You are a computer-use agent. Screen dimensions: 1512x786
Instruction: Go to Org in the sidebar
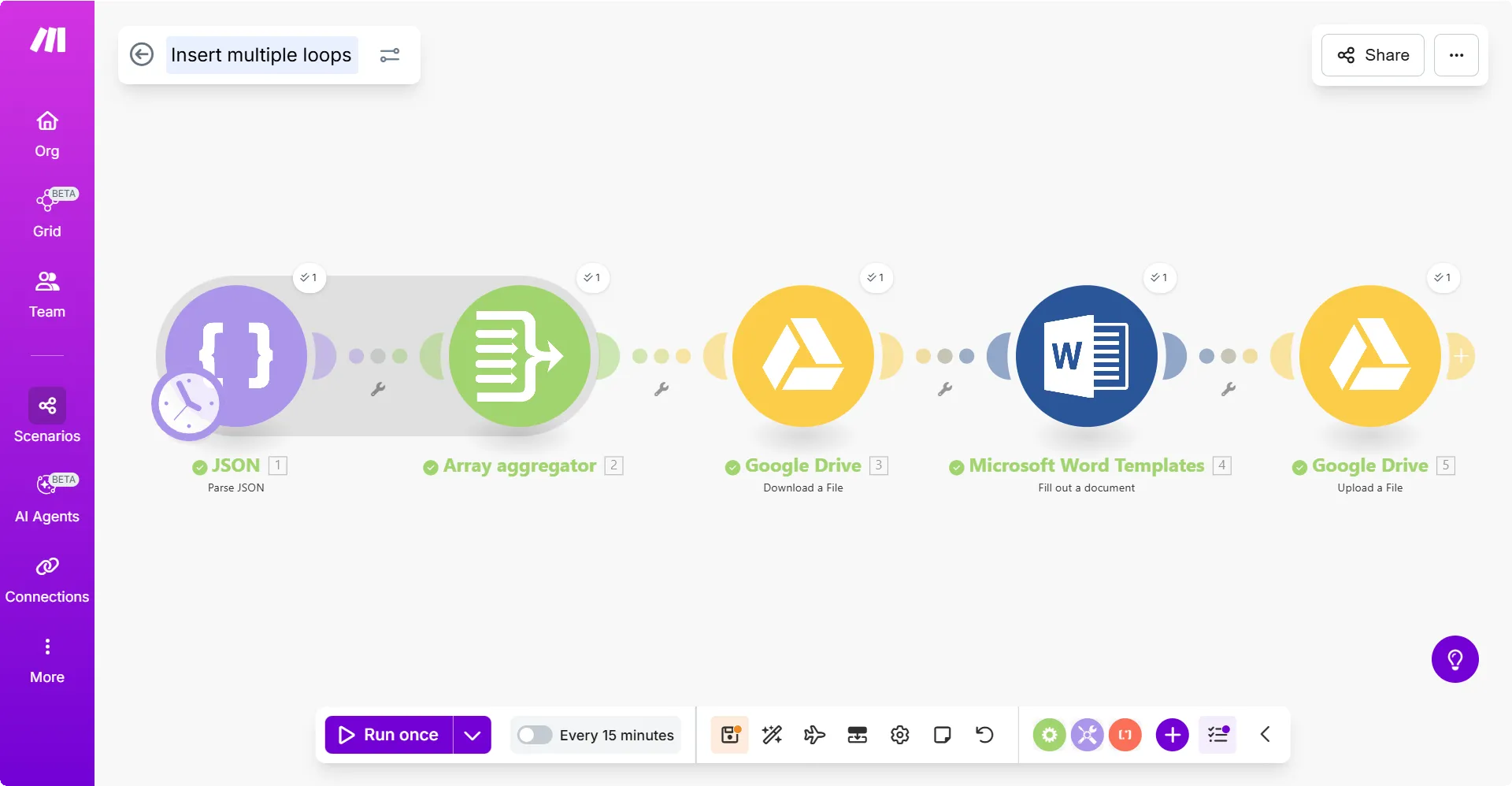coord(47,135)
